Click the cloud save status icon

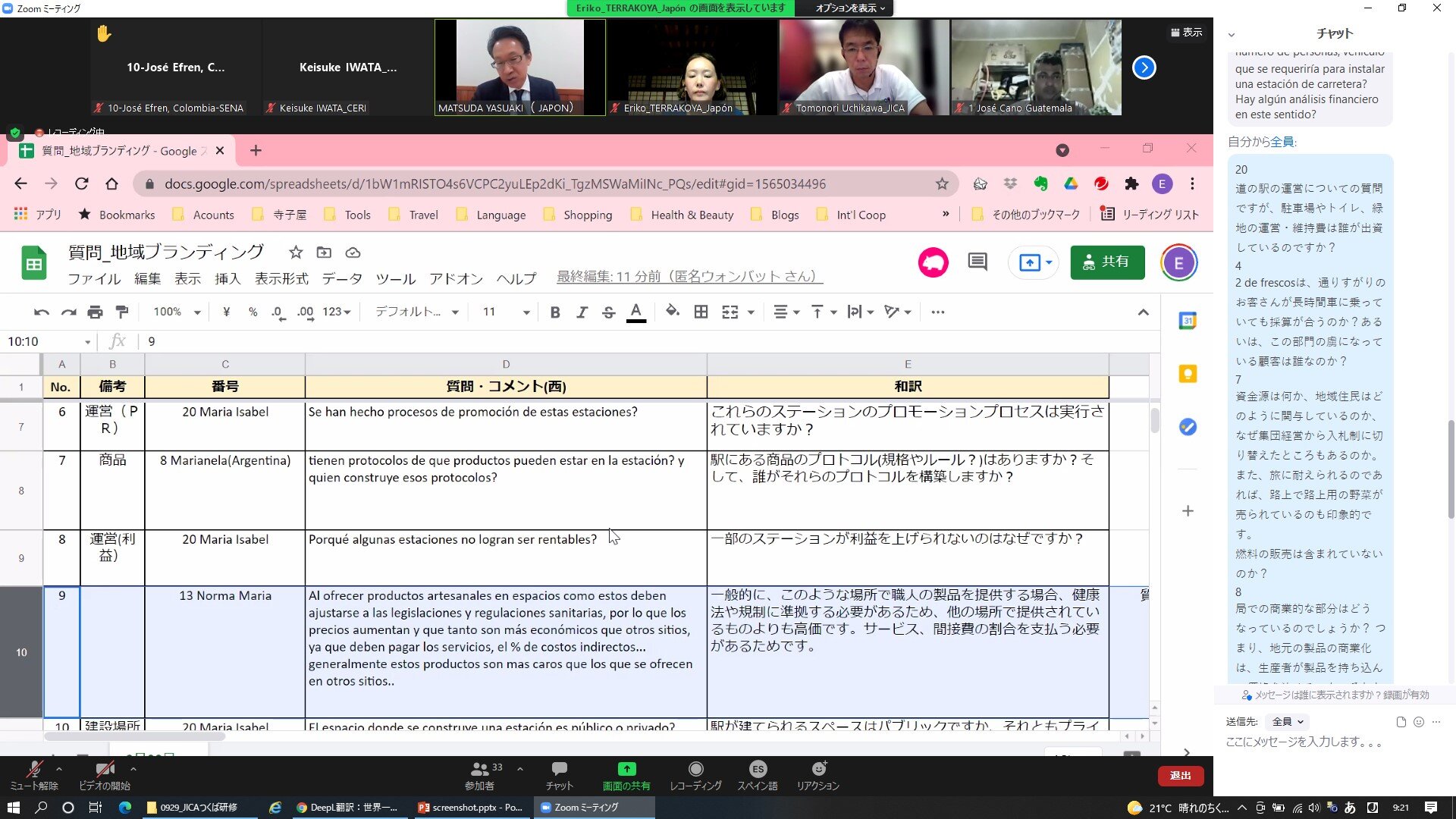[x=353, y=253]
